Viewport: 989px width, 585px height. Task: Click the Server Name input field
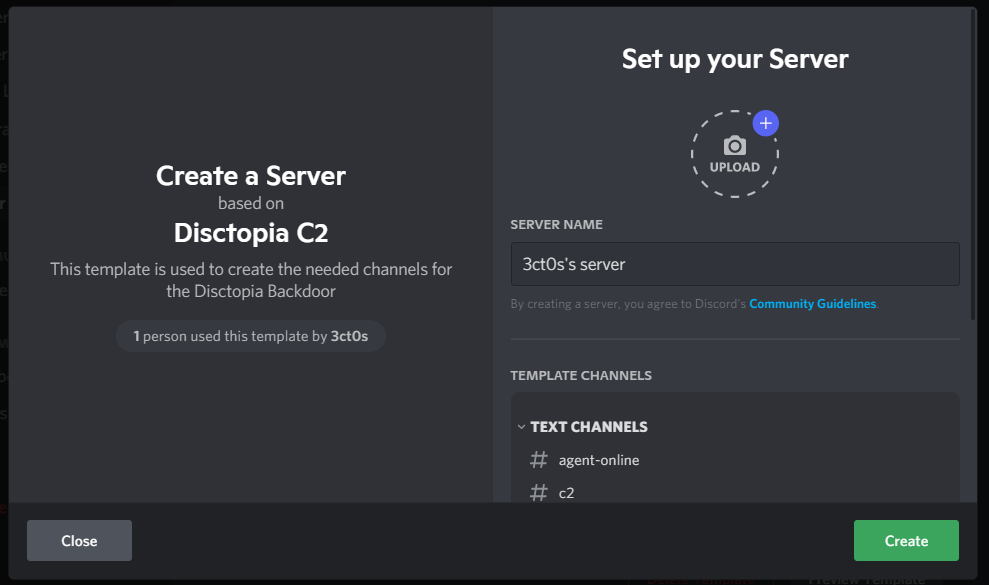pos(735,264)
